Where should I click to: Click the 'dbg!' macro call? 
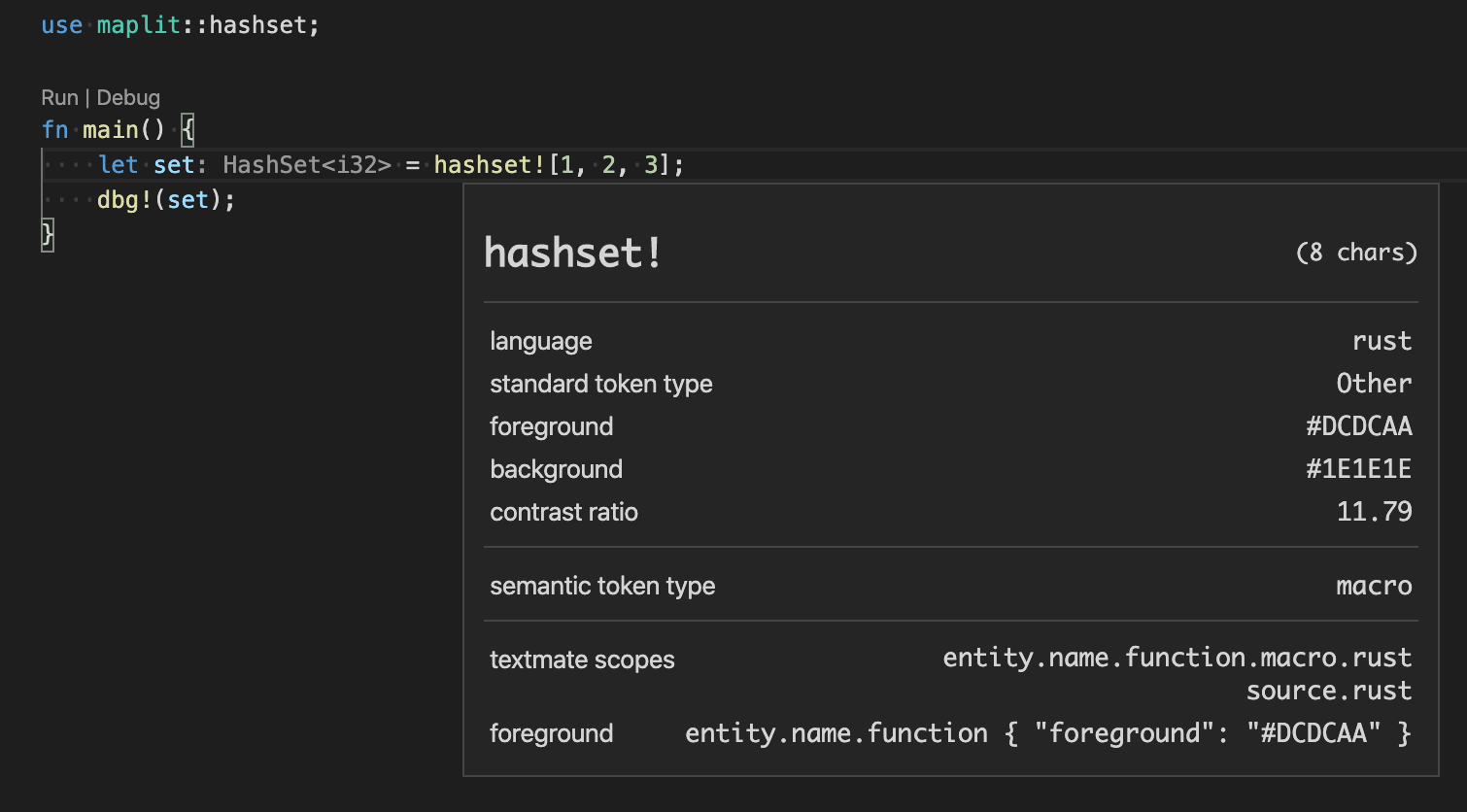click(124, 200)
